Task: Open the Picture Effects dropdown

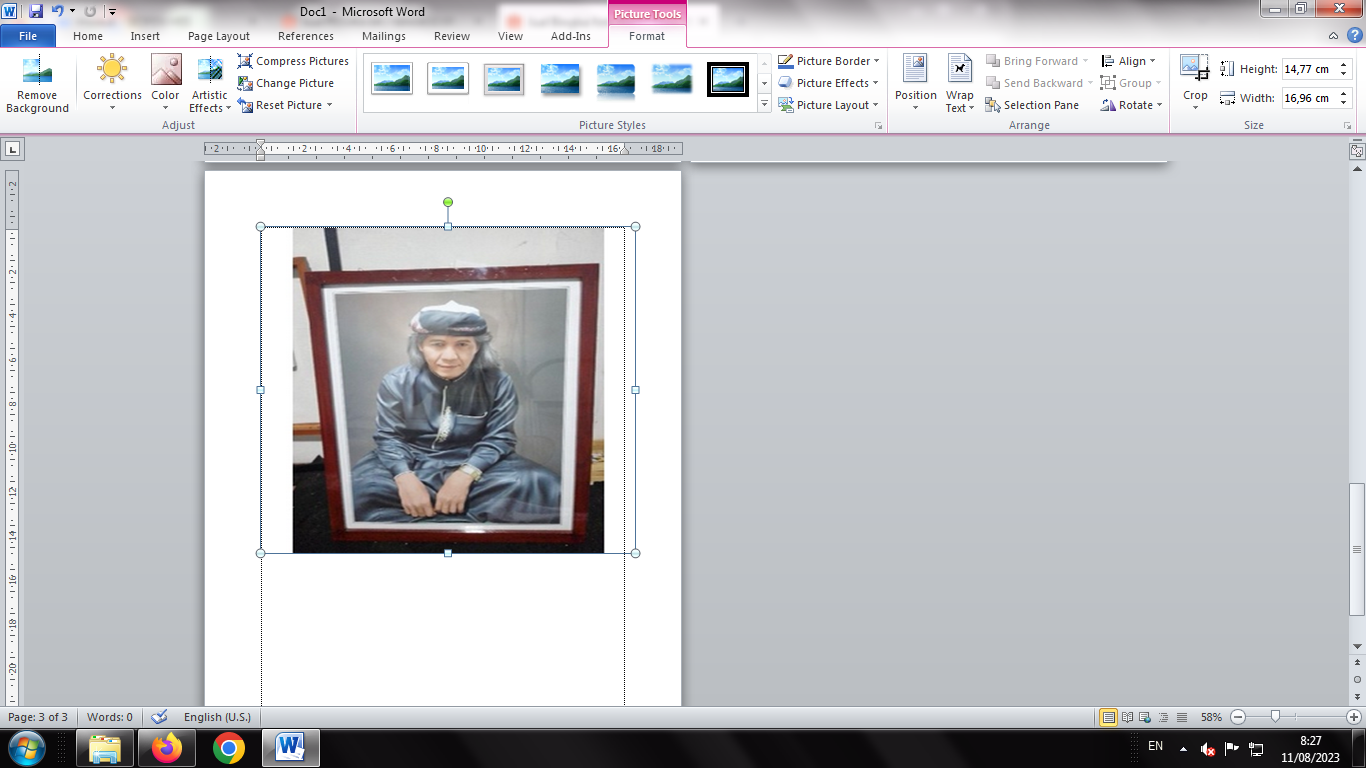Action: click(829, 83)
